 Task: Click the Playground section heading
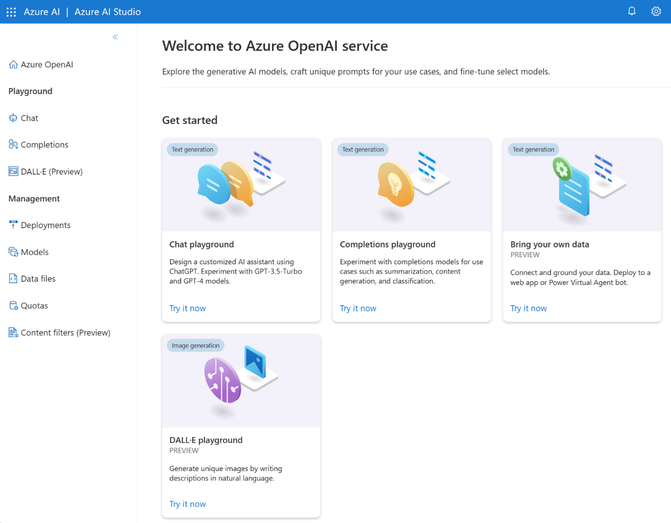point(30,91)
